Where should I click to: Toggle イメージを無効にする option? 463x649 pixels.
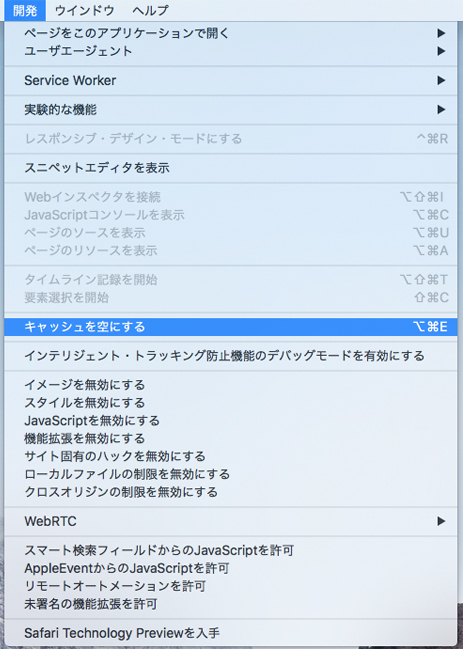pos(231,385)
